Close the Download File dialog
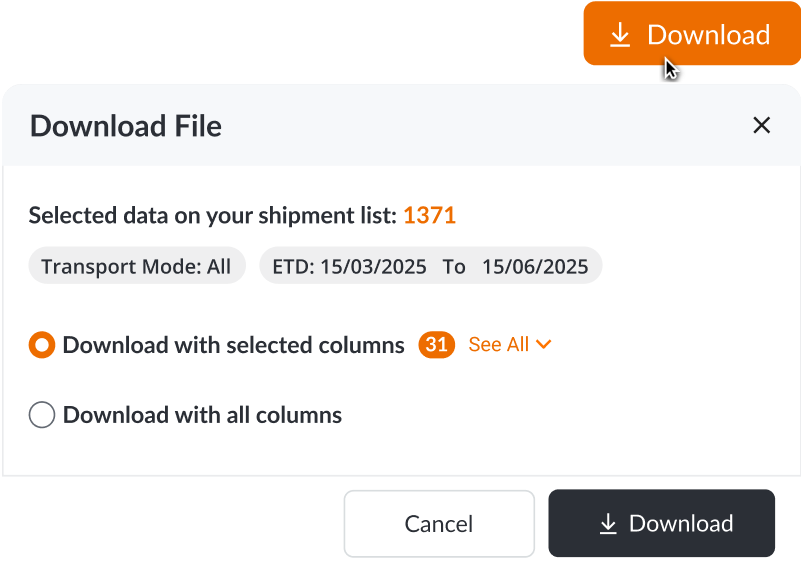The width and height of the screenshot is (801, 571). pyautogui.click(x=762, y=125)
